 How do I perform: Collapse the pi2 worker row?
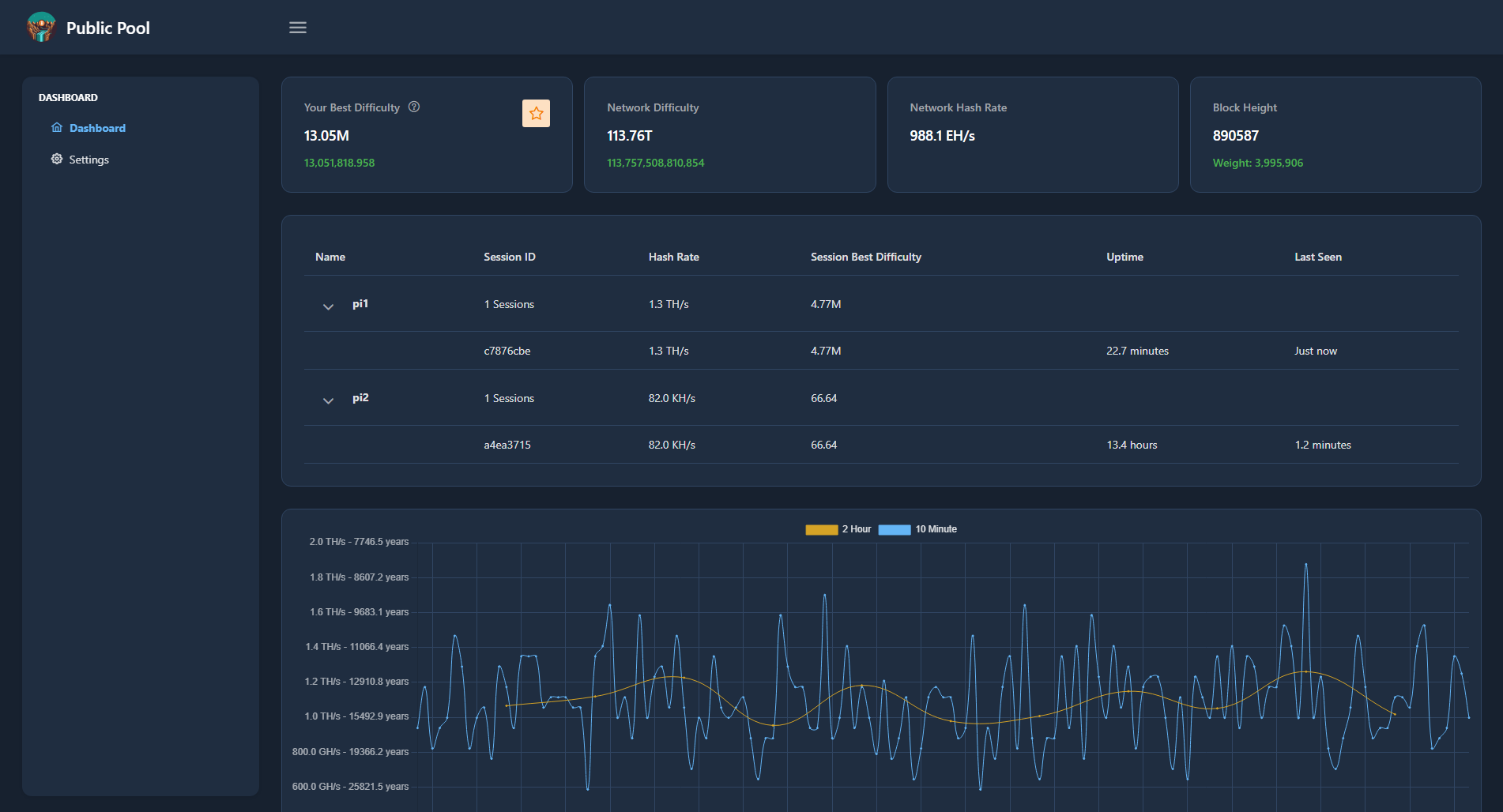(328, 400)
